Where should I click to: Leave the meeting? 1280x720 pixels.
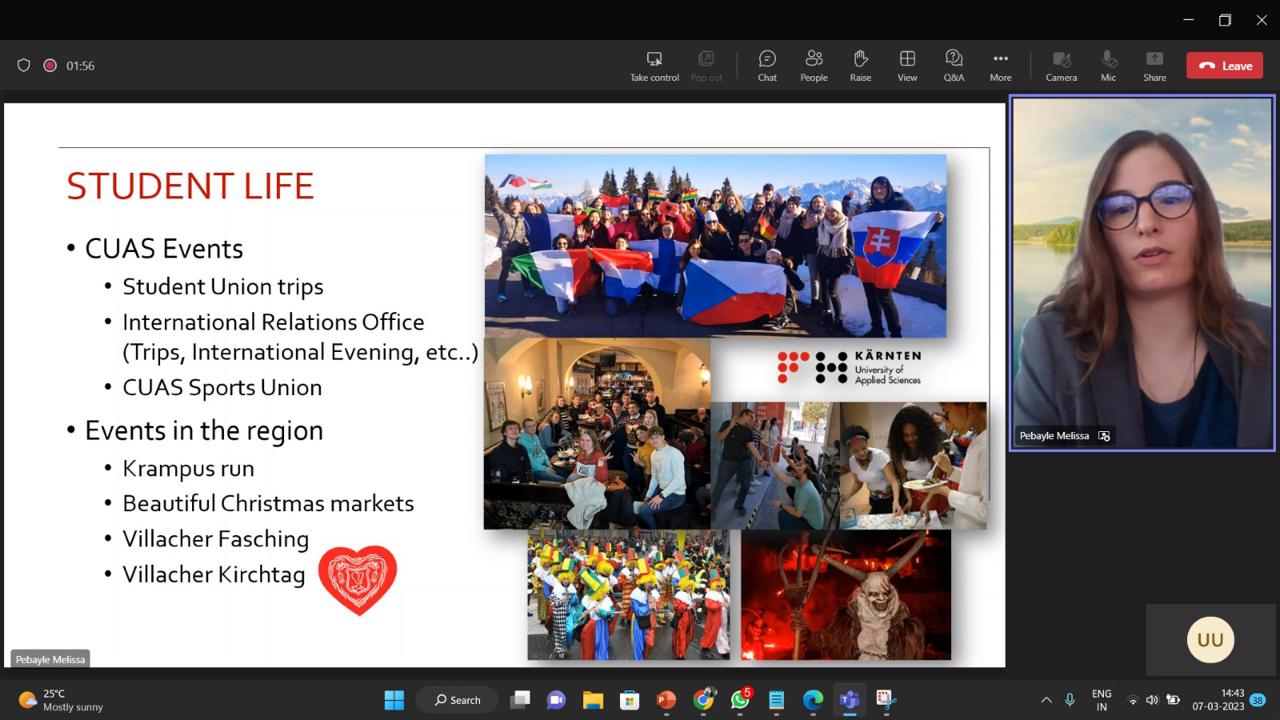[1225, 66]
